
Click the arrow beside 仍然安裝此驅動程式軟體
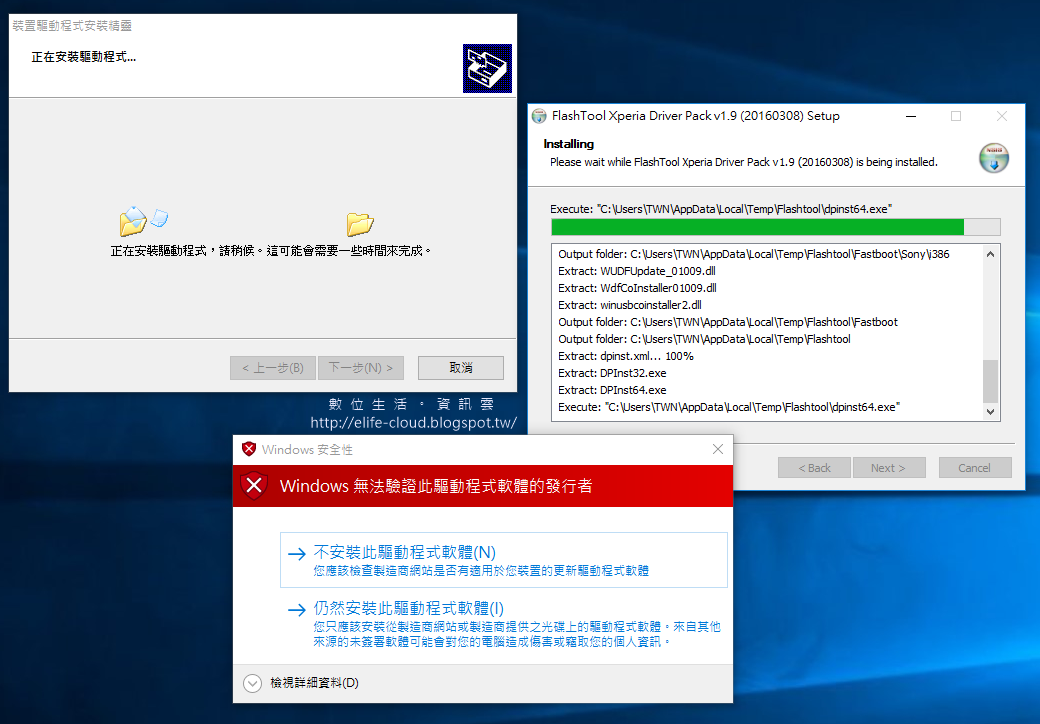296,609
